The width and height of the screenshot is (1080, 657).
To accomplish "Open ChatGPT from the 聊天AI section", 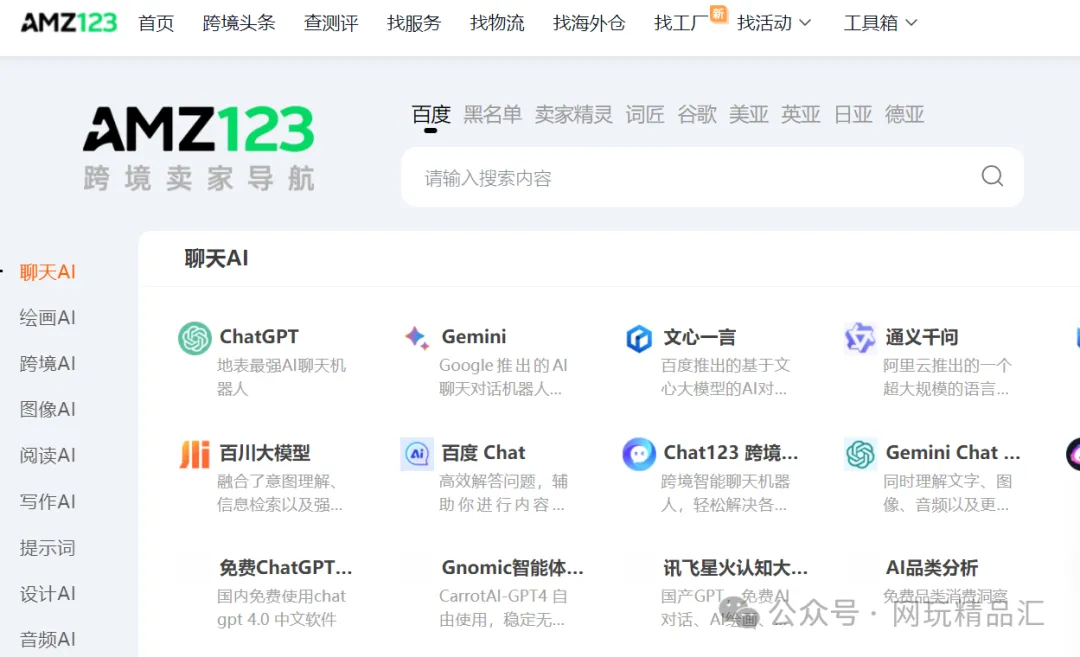I will 194,337.
